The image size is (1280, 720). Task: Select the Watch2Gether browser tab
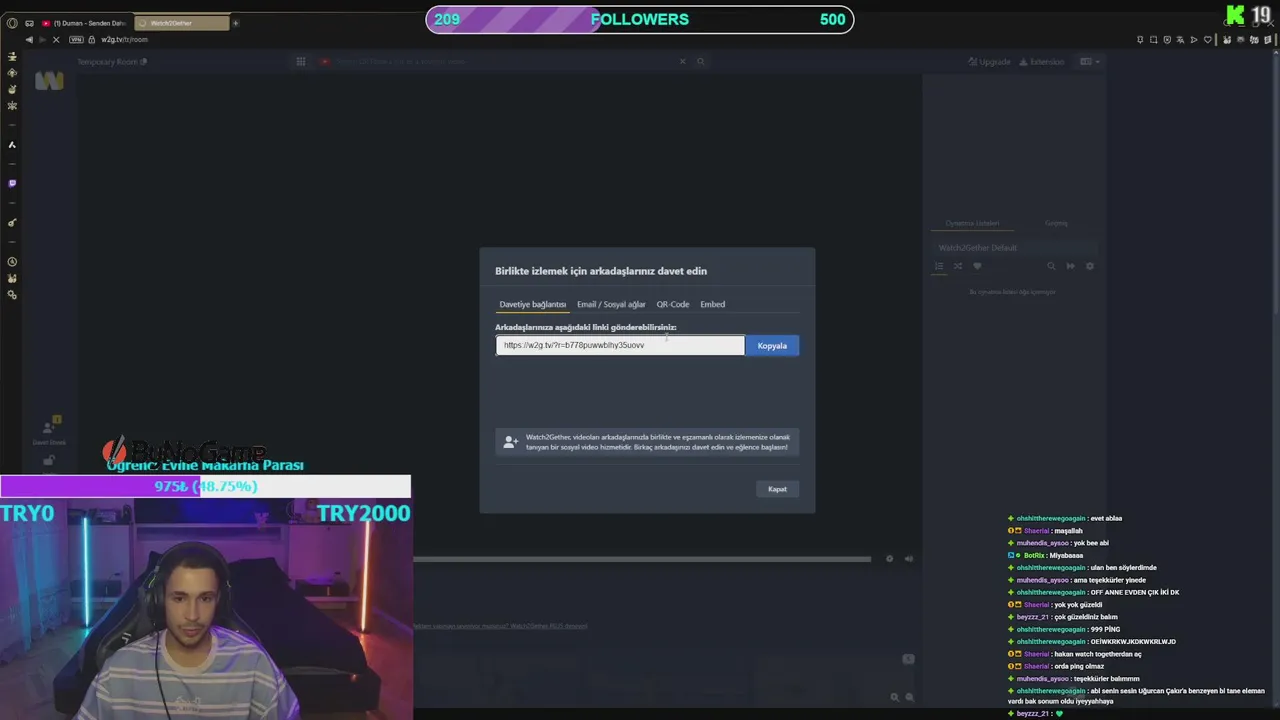180,23
